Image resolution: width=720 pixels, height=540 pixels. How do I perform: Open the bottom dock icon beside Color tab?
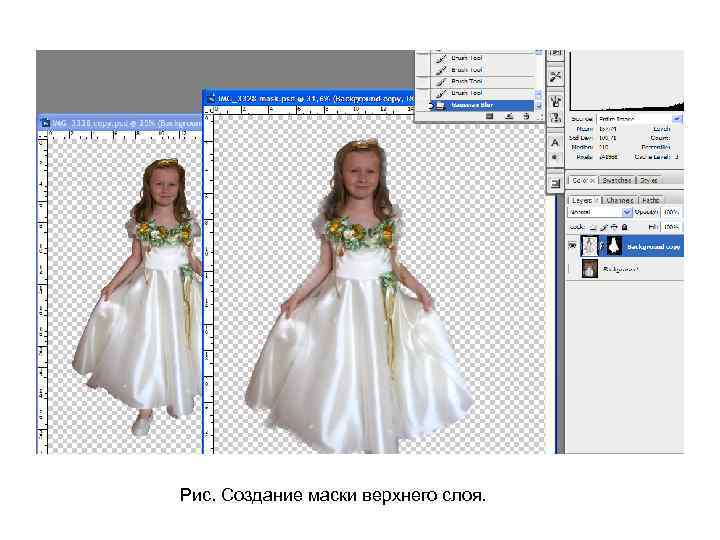click(555, 184)
